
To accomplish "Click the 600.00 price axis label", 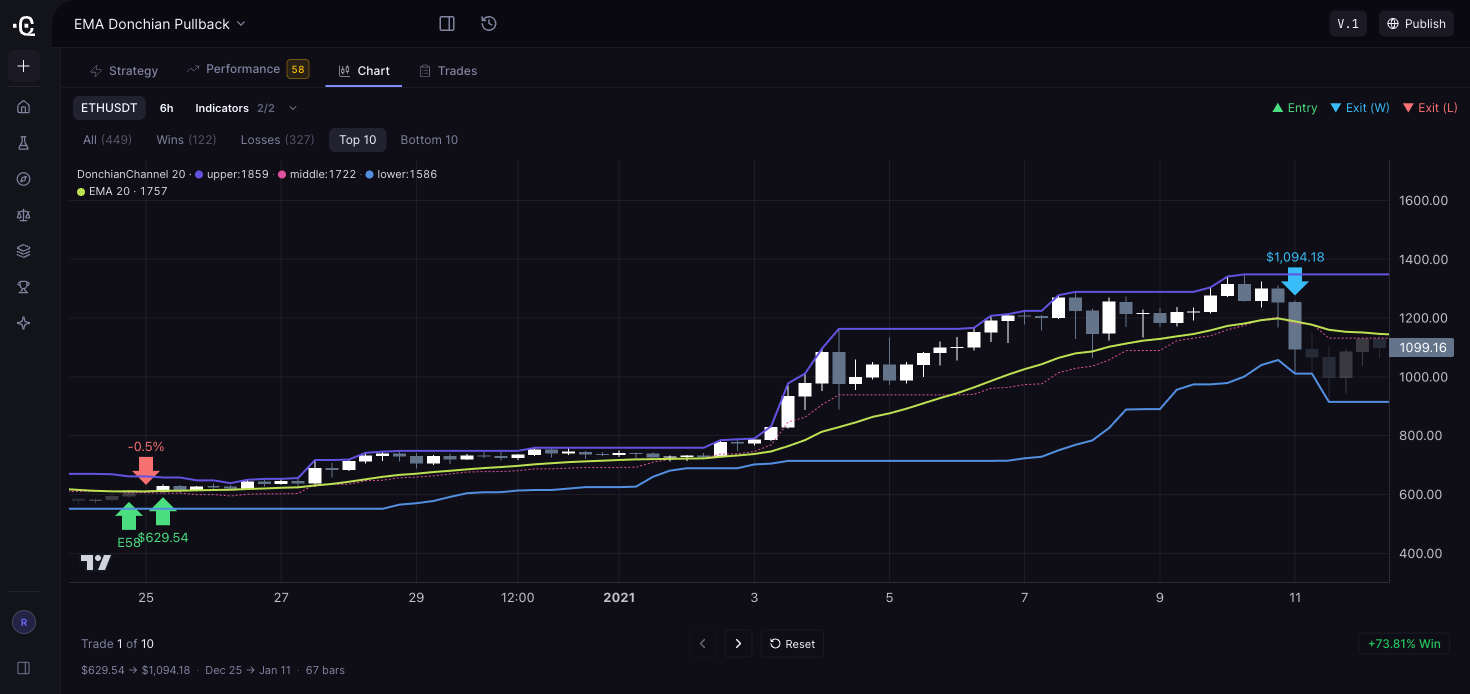I will point(1419,495).
